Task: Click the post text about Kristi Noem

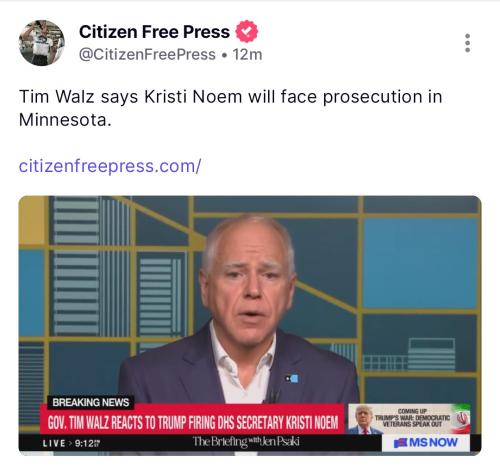Action: (231, 108)
